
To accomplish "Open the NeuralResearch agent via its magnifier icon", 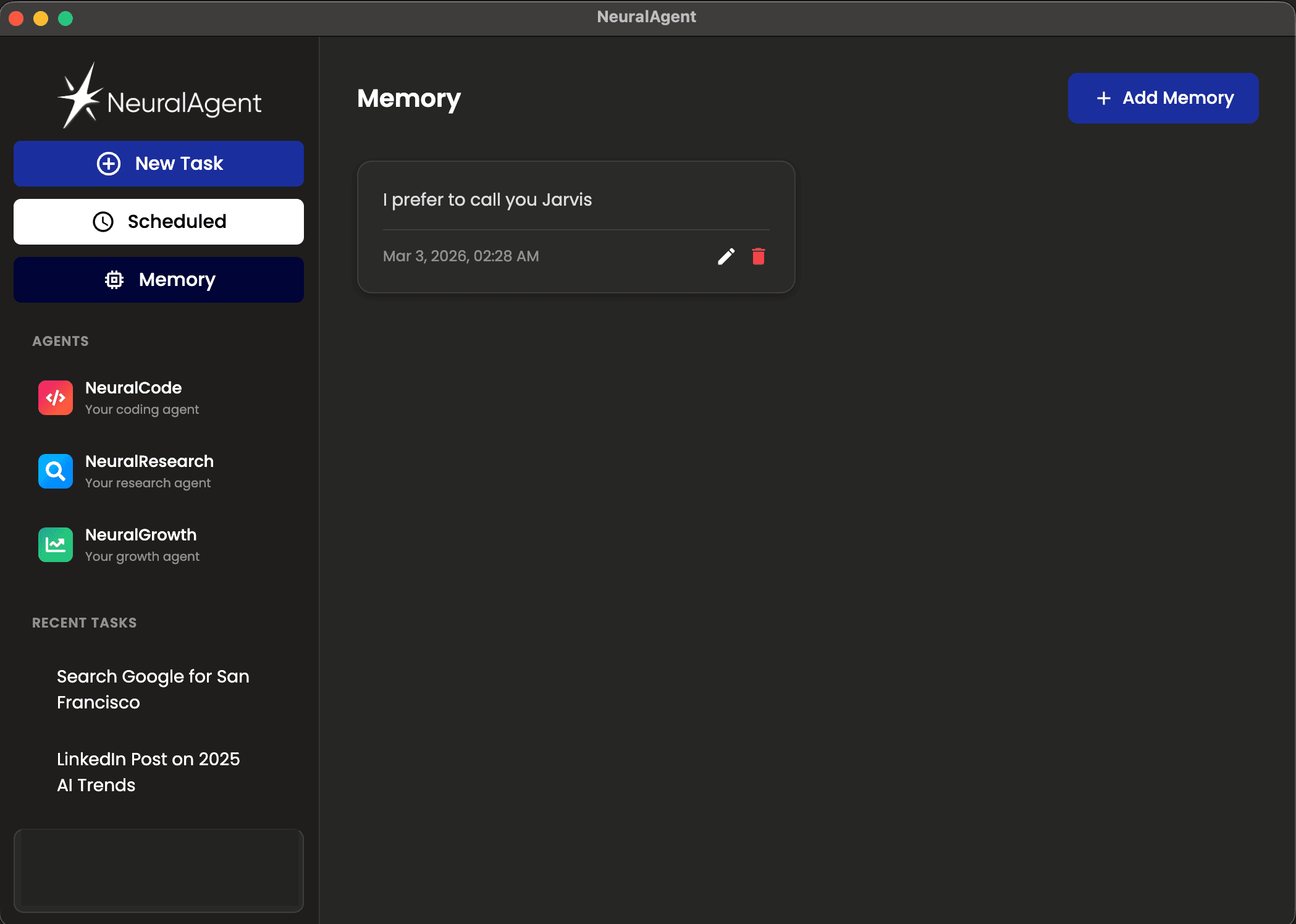I will pos(55,471).
